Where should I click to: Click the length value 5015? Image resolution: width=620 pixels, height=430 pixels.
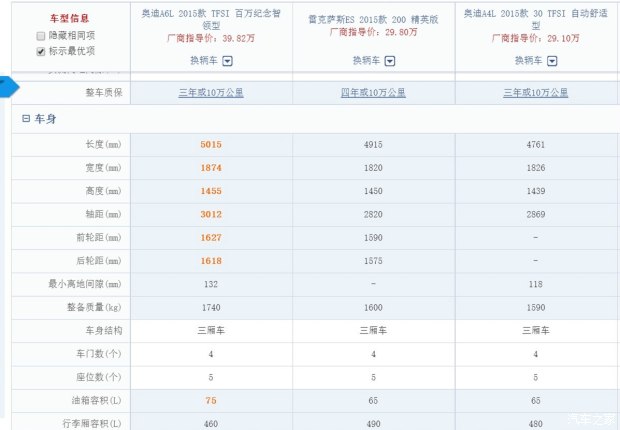(x=211, y=144)
